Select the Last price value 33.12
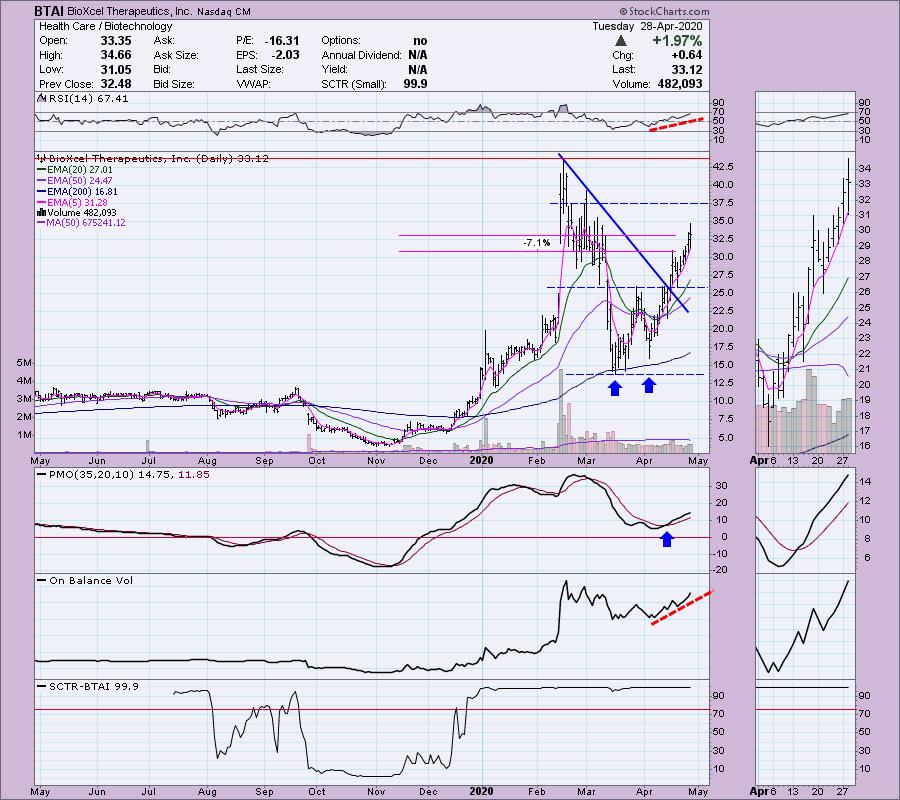 tap(686, 69)
